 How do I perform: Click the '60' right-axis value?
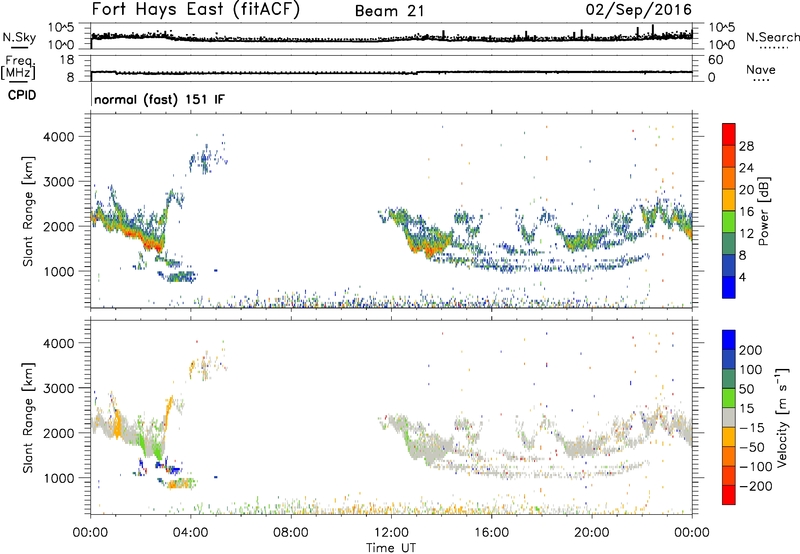715,60
